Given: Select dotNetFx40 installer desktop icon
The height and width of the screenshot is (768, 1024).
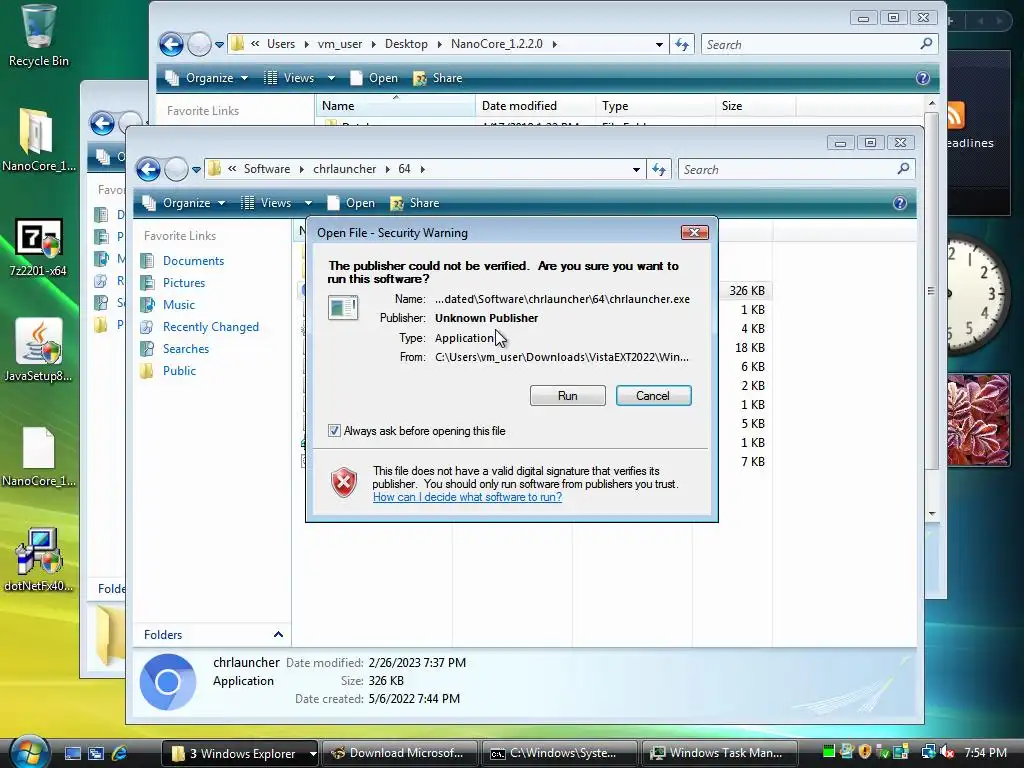Looking at the screenshot, I should click(38, 560).
